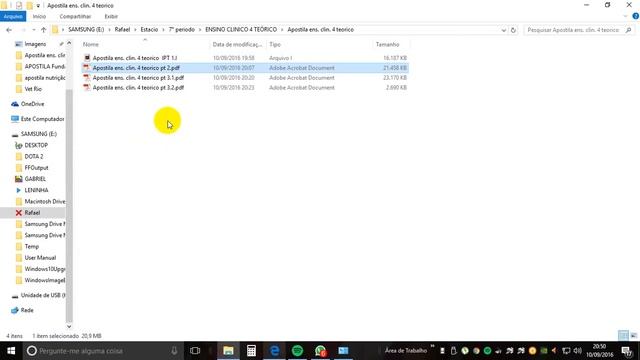Go to Estacio in the breadcrumb path
Viewport: 640px width, 360px height.
(x=149, y=29)
